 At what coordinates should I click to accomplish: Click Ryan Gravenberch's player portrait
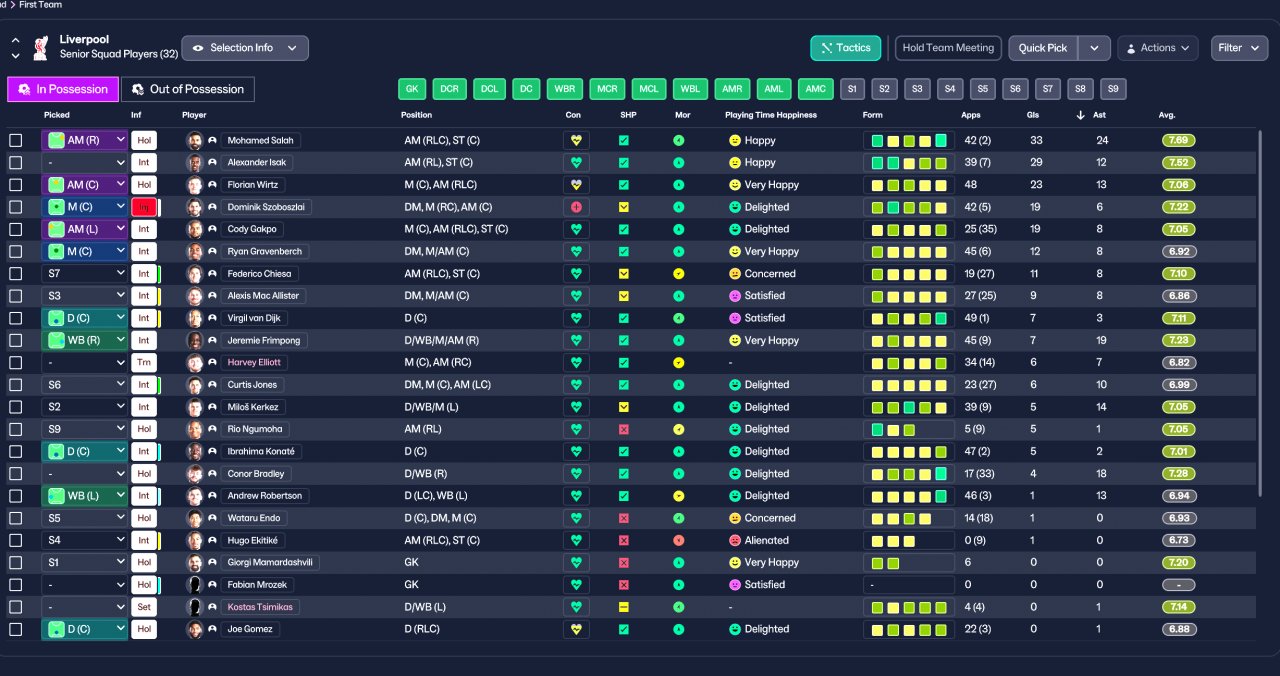coord(195,252)
